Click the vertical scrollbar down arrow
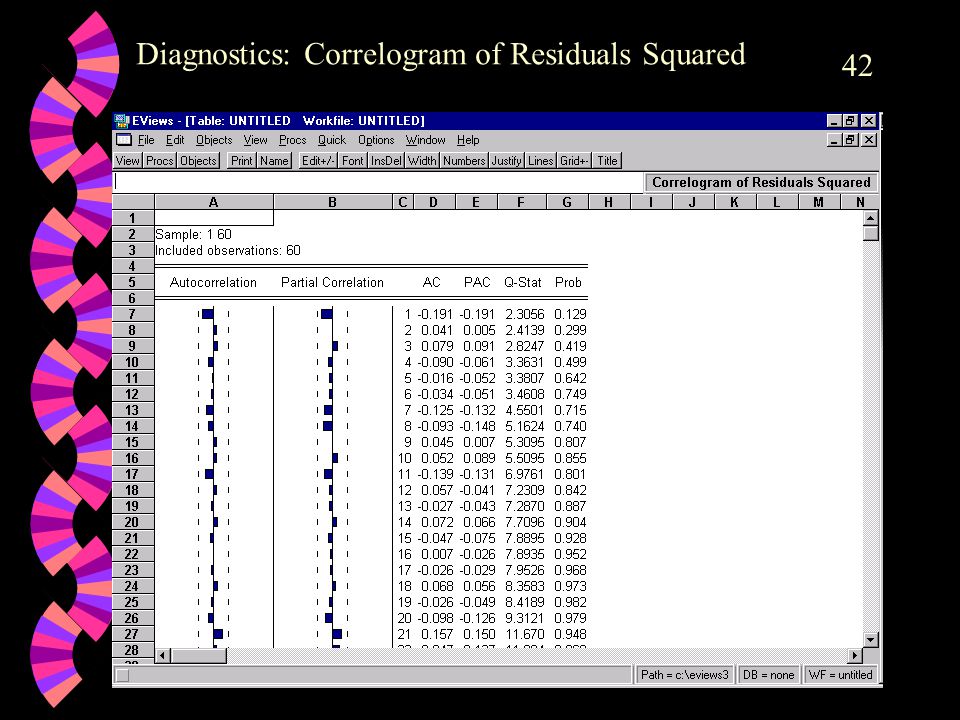Viewport: 960px width, 720px height. pos(871,640)
